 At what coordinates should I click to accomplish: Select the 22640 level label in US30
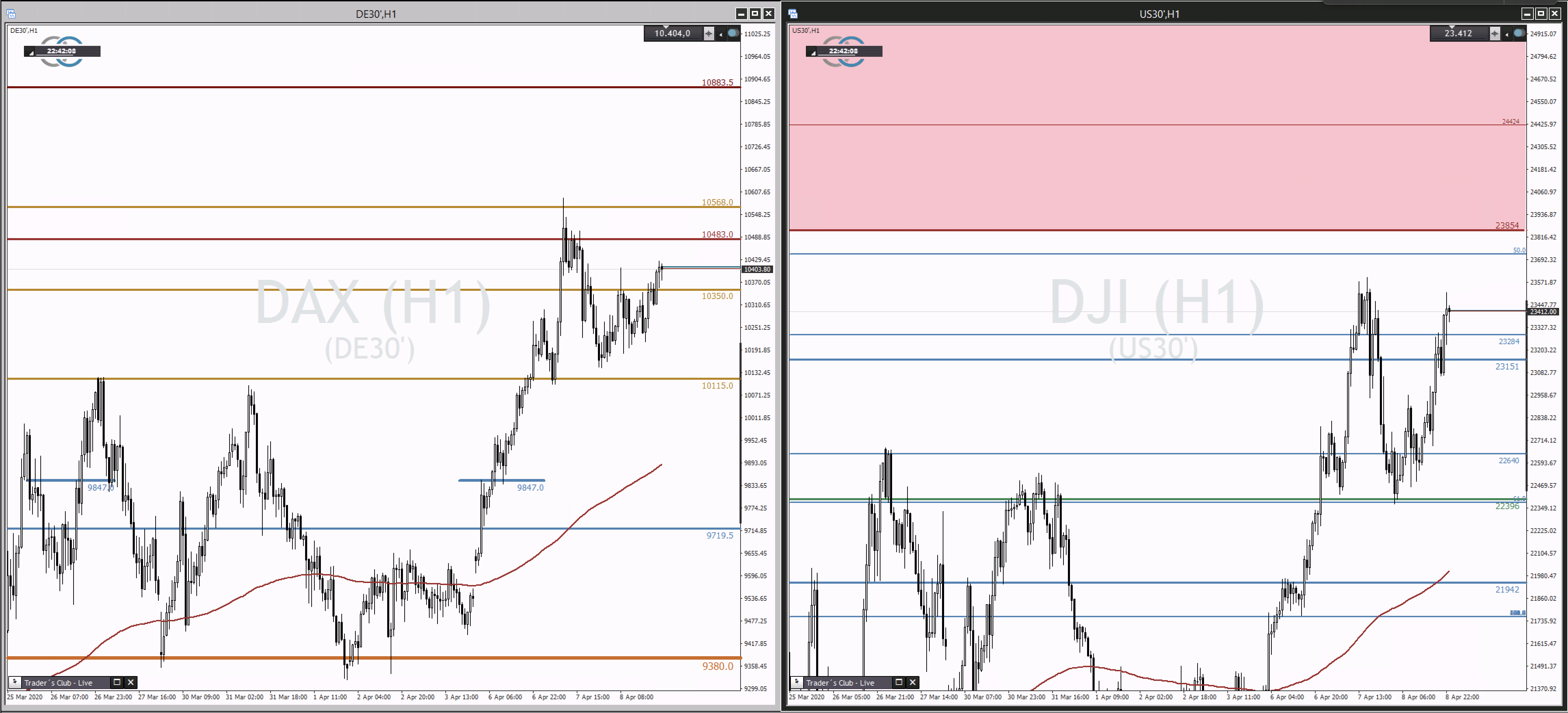pos(1509,460)
